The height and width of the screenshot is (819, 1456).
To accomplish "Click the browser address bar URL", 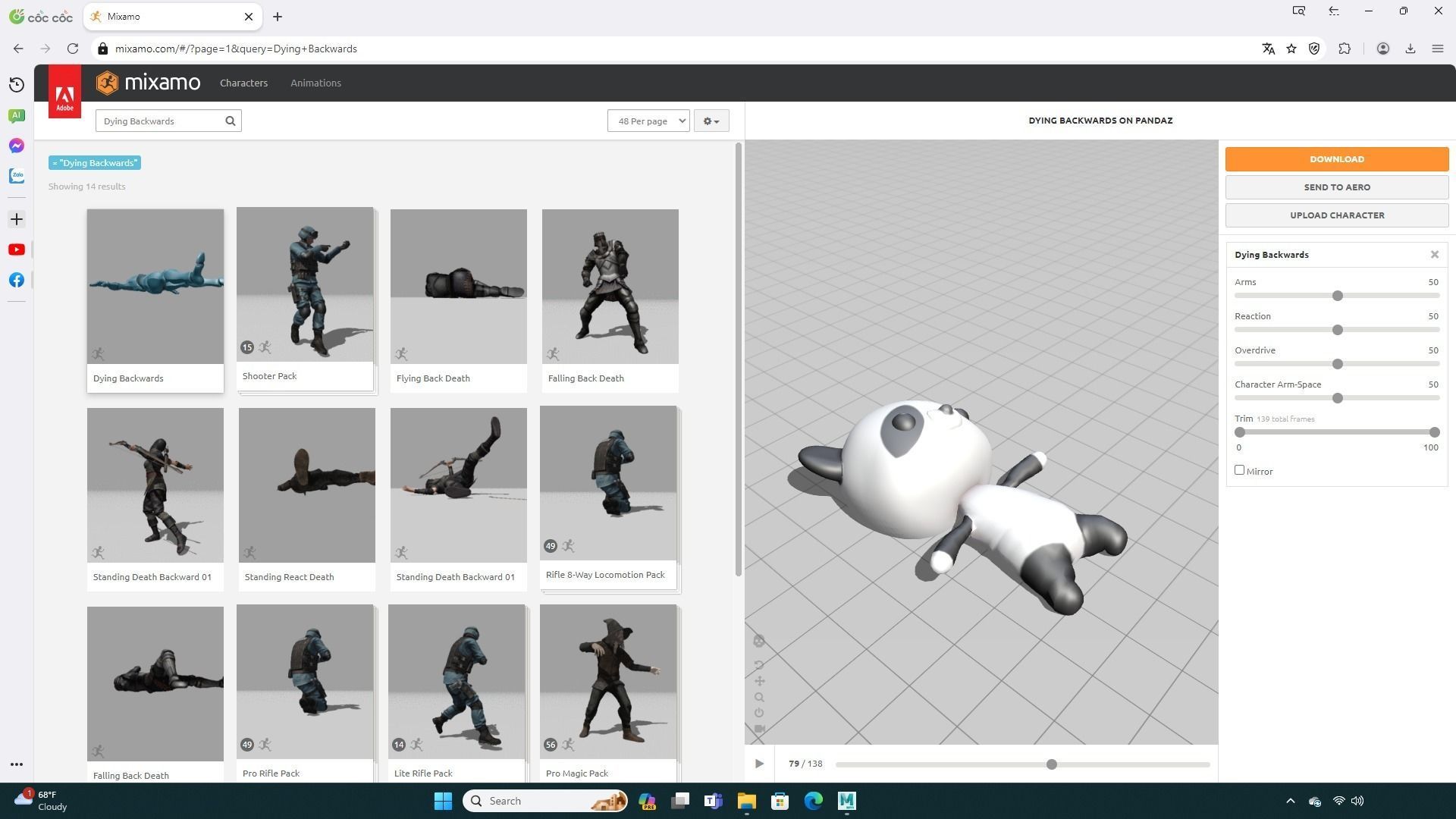I will click(x=236, y=49).
